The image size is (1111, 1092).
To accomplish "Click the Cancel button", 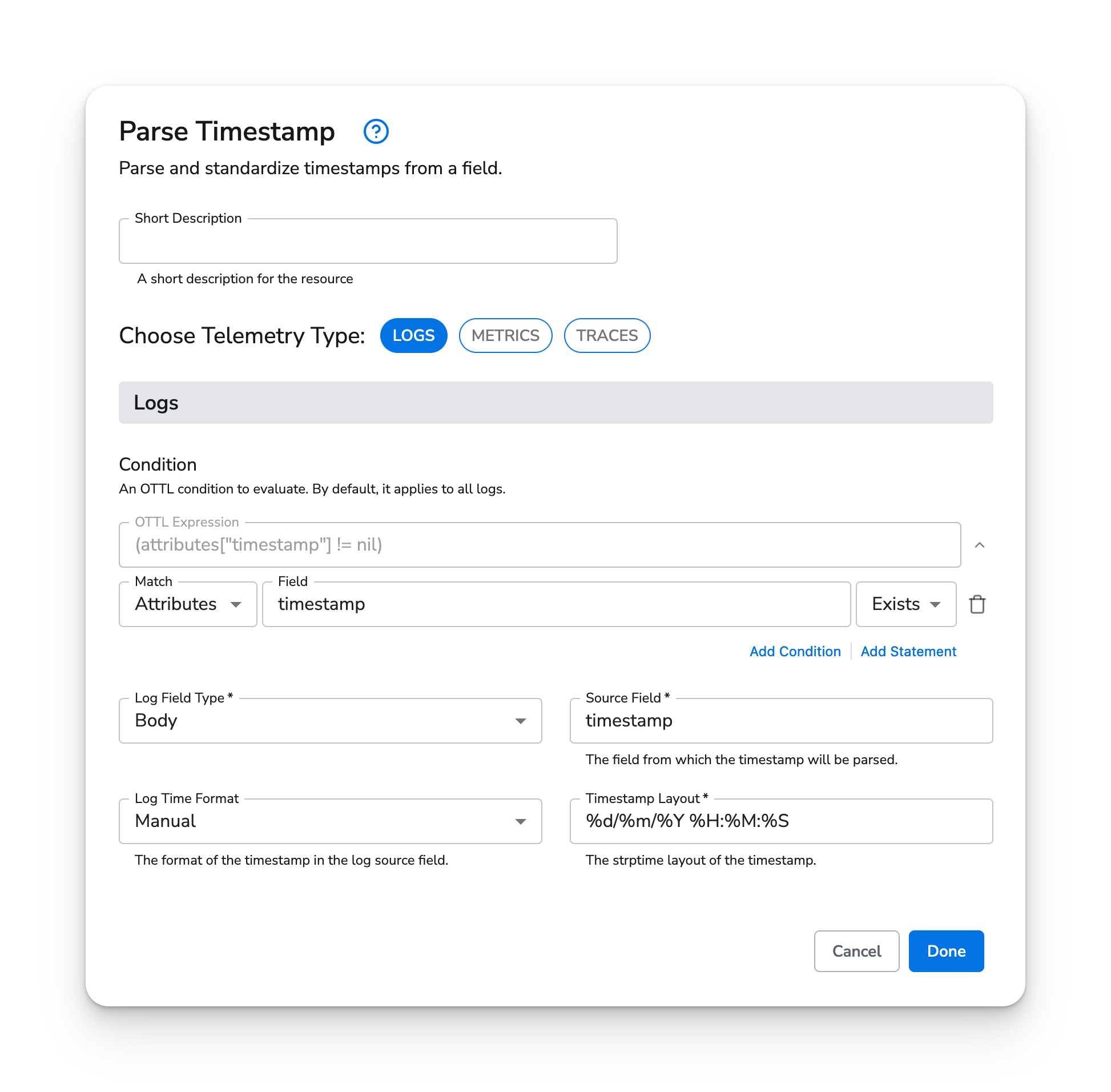I will (857, 950).
